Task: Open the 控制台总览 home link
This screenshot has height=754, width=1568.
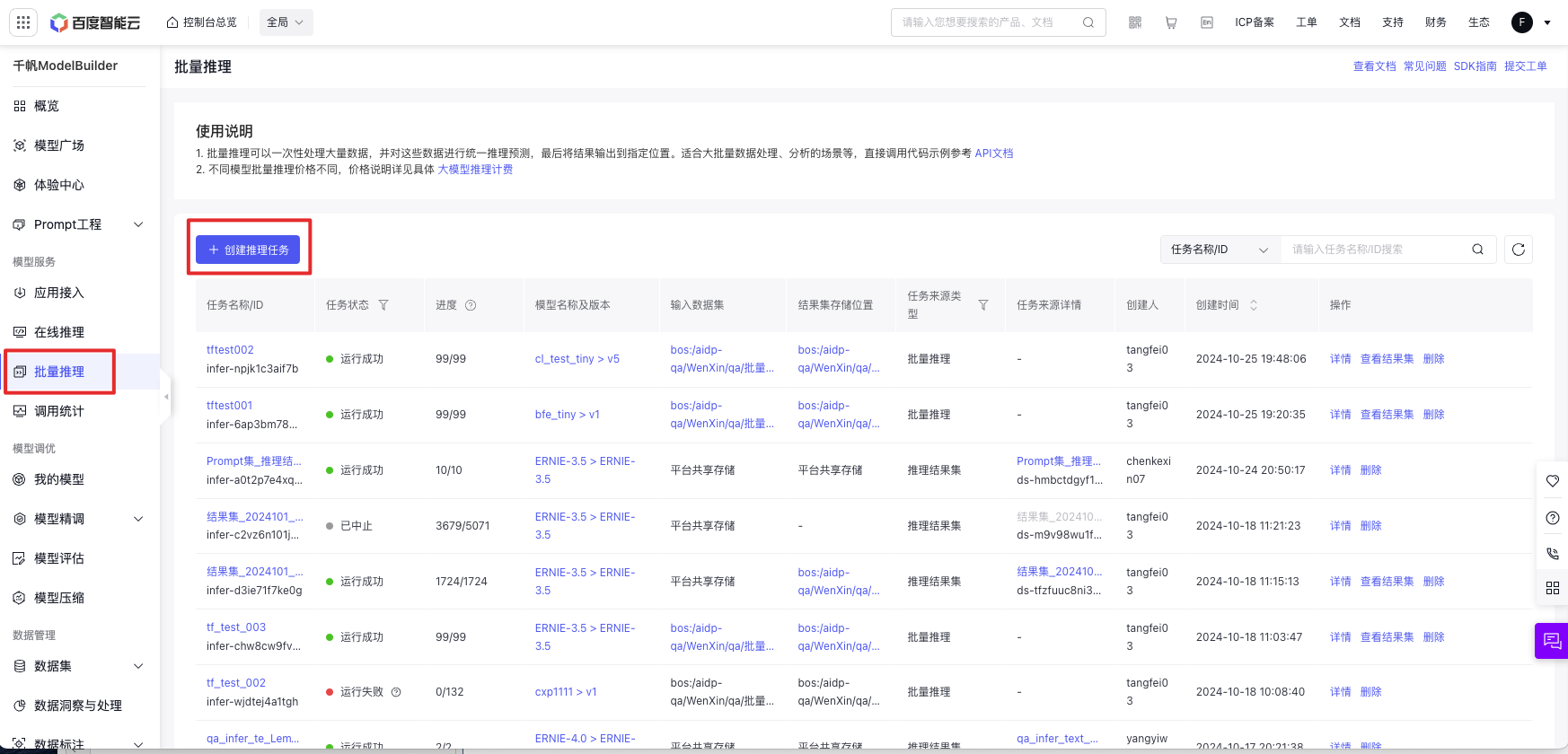Action: click(x=202, y=22)
